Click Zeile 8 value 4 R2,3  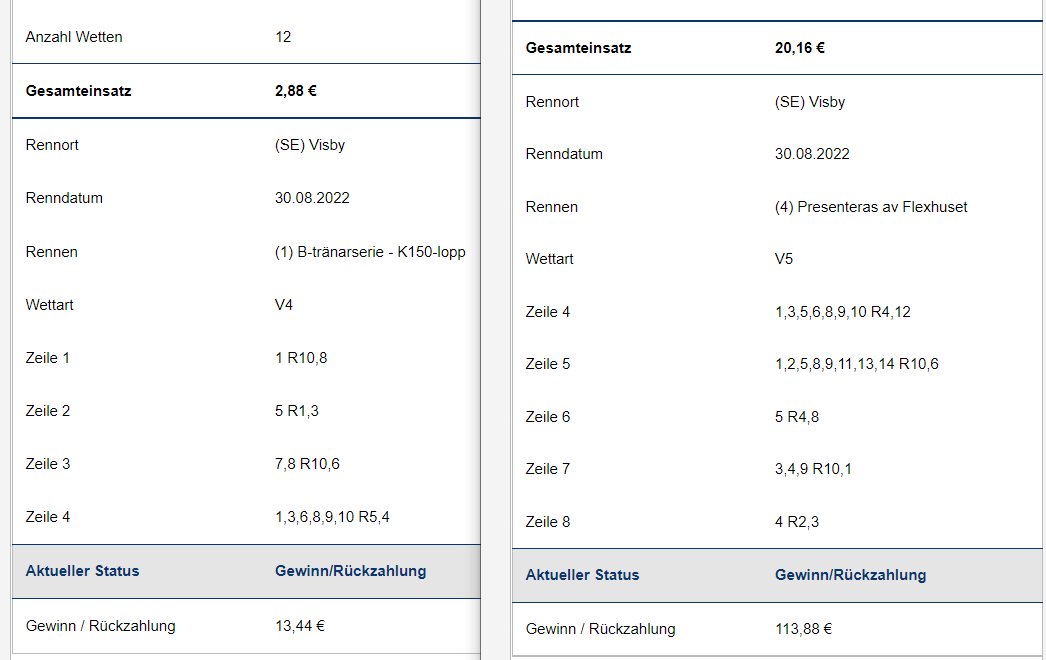pos(797,522)
